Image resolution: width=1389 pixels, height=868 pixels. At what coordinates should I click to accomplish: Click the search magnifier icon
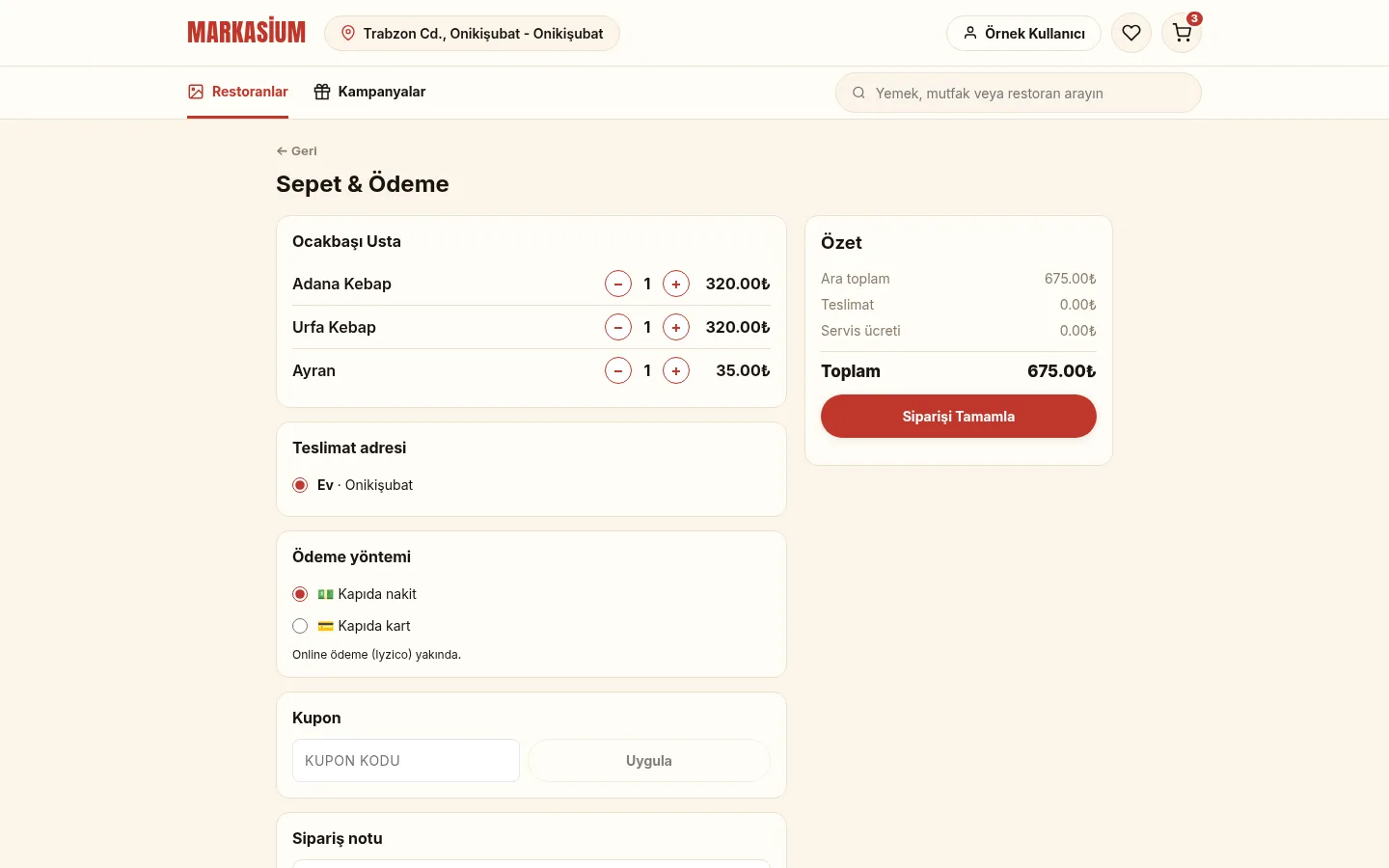tap(858, 94)
